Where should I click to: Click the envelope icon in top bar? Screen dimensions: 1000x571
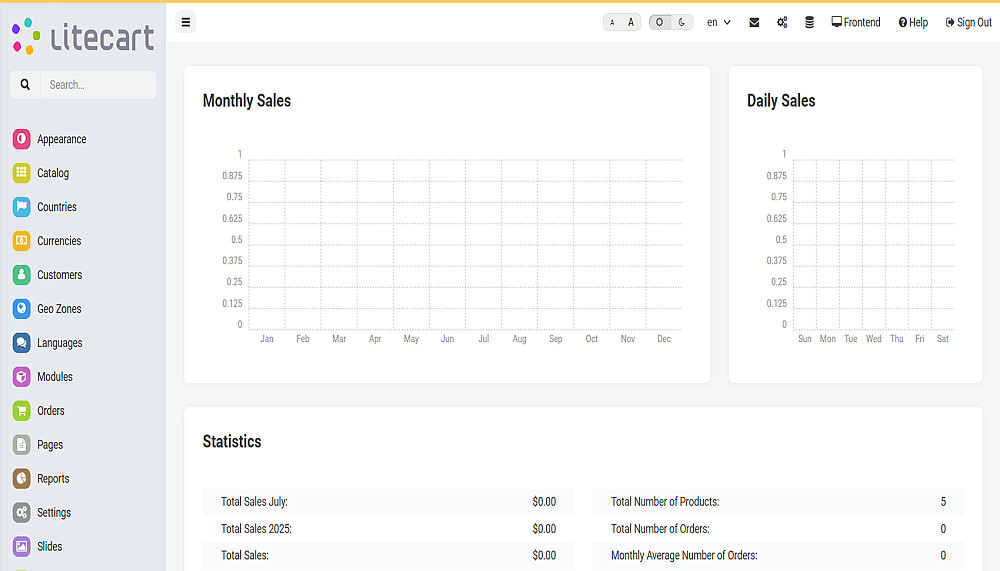754,22
